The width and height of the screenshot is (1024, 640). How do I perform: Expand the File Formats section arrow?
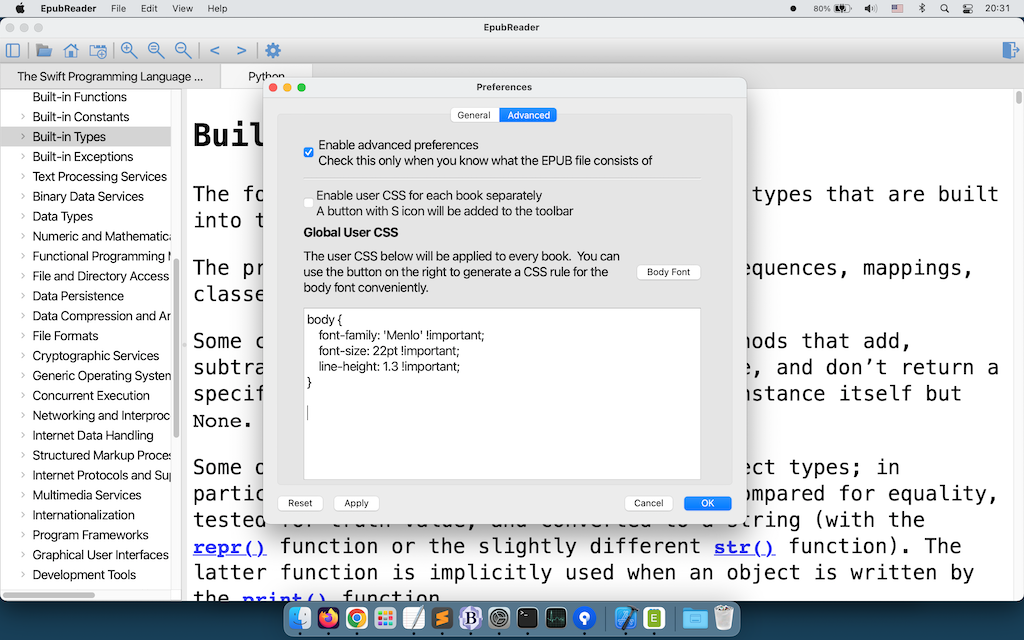click(x=23, y=337)
